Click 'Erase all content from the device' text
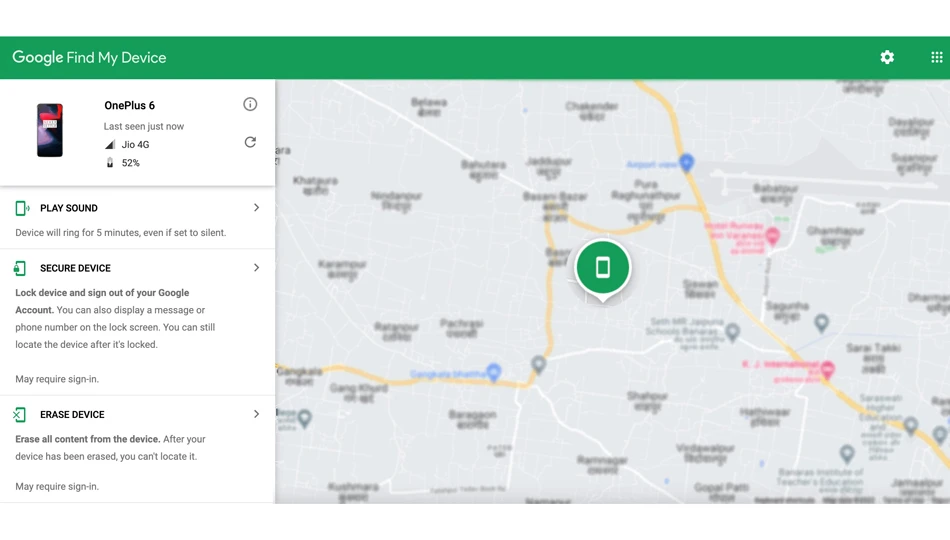The image size is (950, 540). (88, 439)
